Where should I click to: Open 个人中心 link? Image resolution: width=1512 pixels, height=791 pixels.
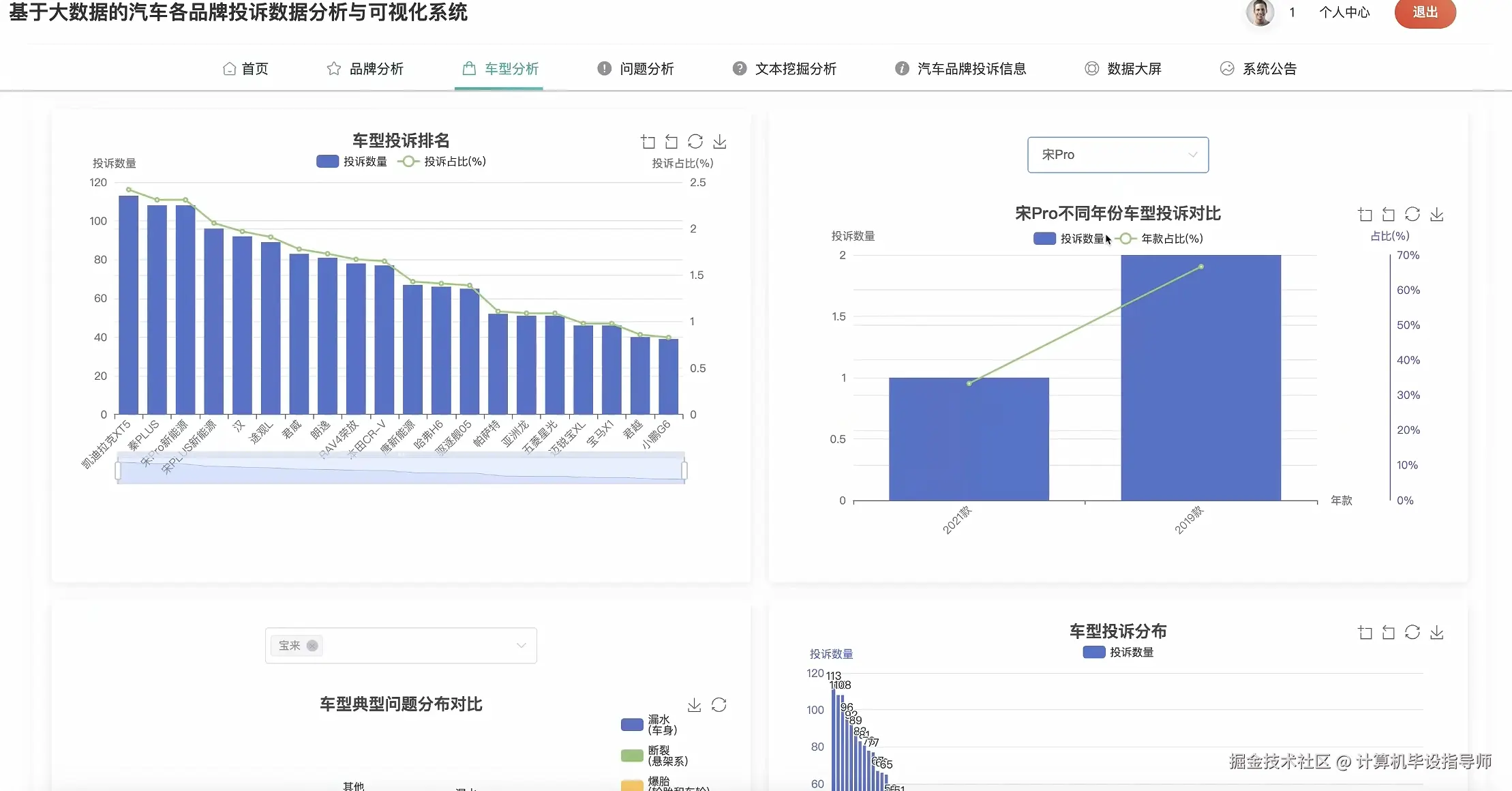(x=1344, y=12)
